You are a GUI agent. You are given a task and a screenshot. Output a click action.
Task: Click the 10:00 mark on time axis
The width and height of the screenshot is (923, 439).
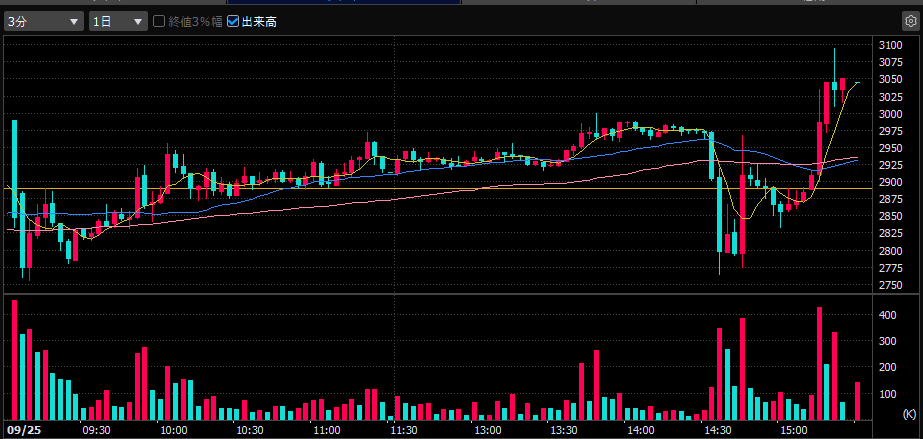(x=174, y=430)
